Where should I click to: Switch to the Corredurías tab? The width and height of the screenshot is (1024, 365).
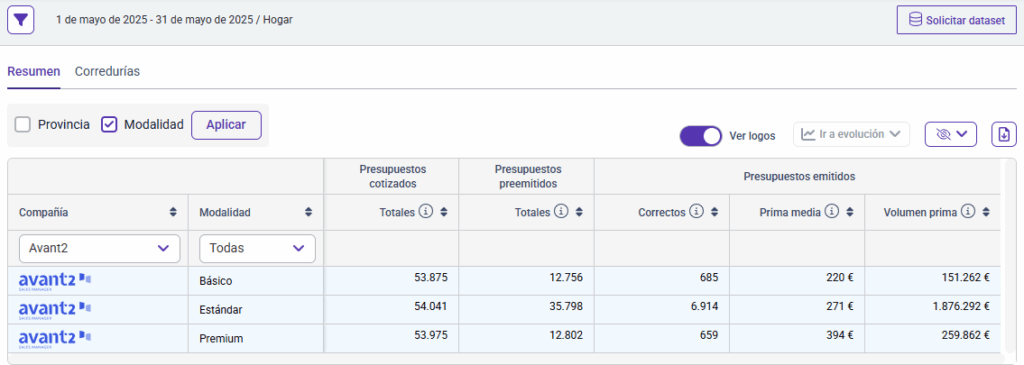(x=107, y=72)
